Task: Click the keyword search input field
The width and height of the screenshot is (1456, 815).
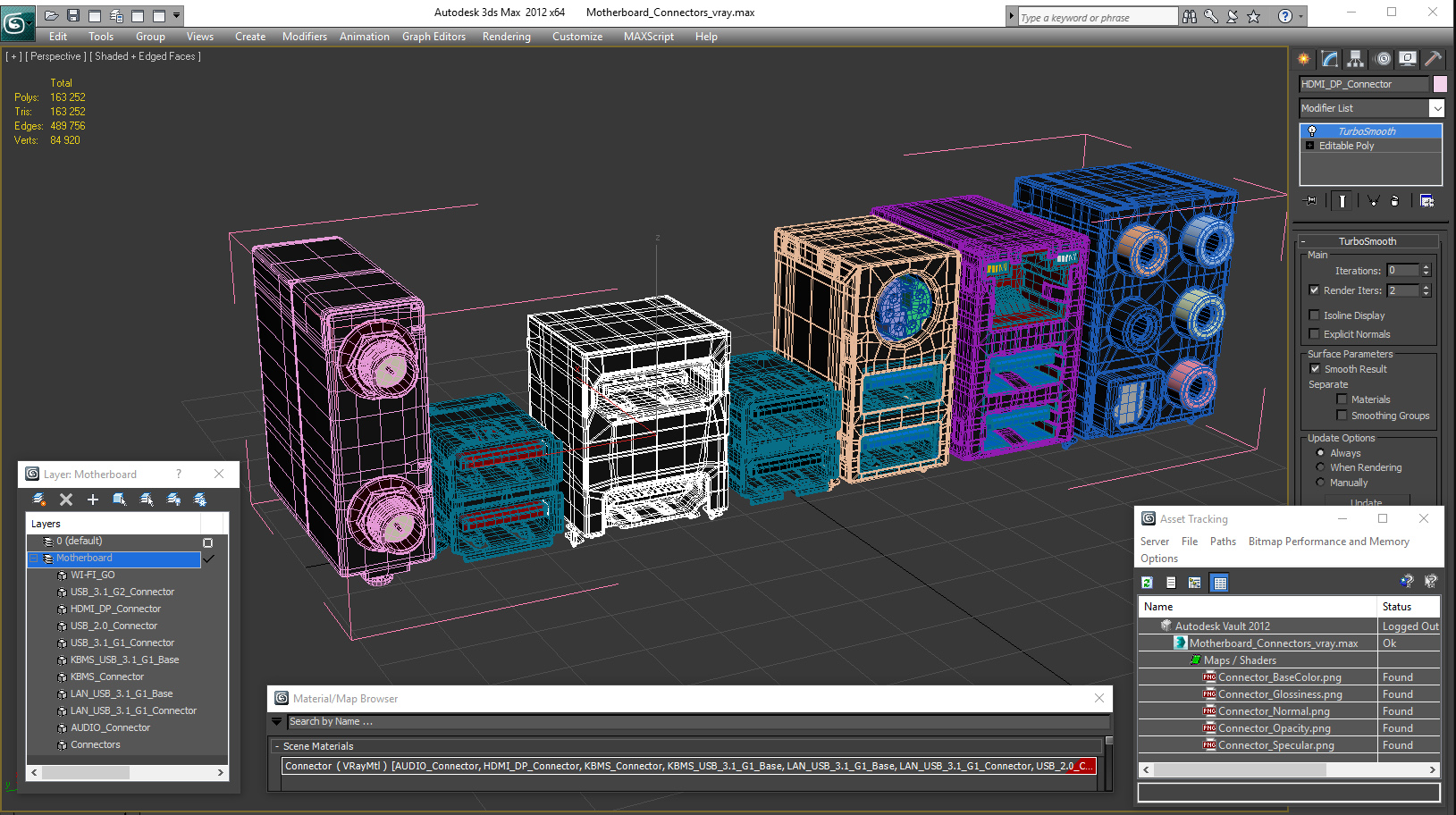Action: click(1098, 17)
